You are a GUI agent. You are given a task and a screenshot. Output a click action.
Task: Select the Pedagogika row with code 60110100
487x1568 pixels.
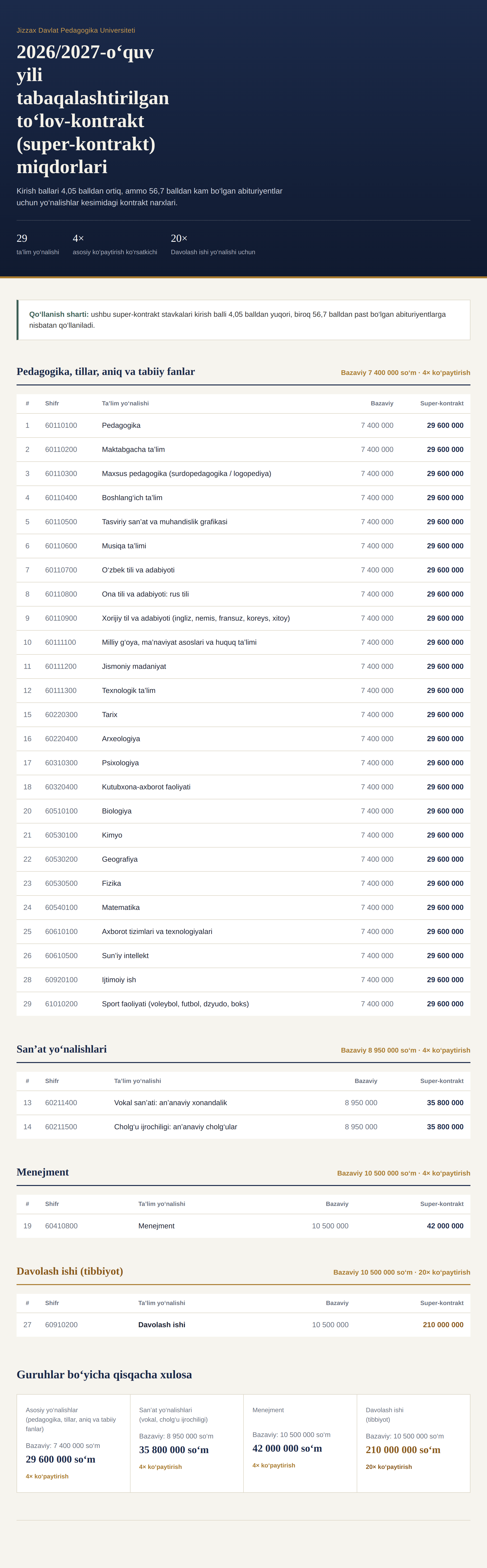click(x=243, y=426)
